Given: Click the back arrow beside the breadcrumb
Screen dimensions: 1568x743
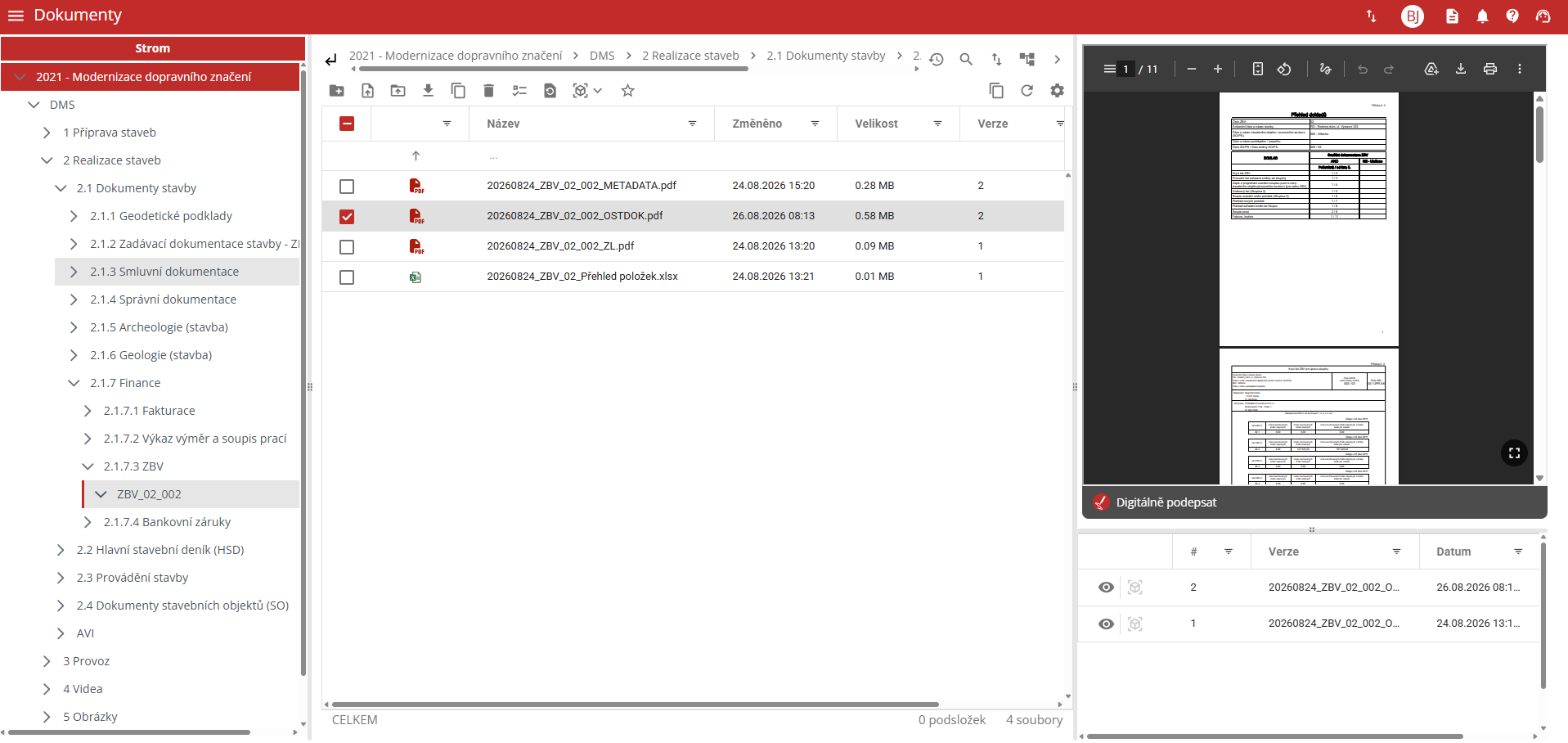Looking at the screenshot, I should point(330,60).
